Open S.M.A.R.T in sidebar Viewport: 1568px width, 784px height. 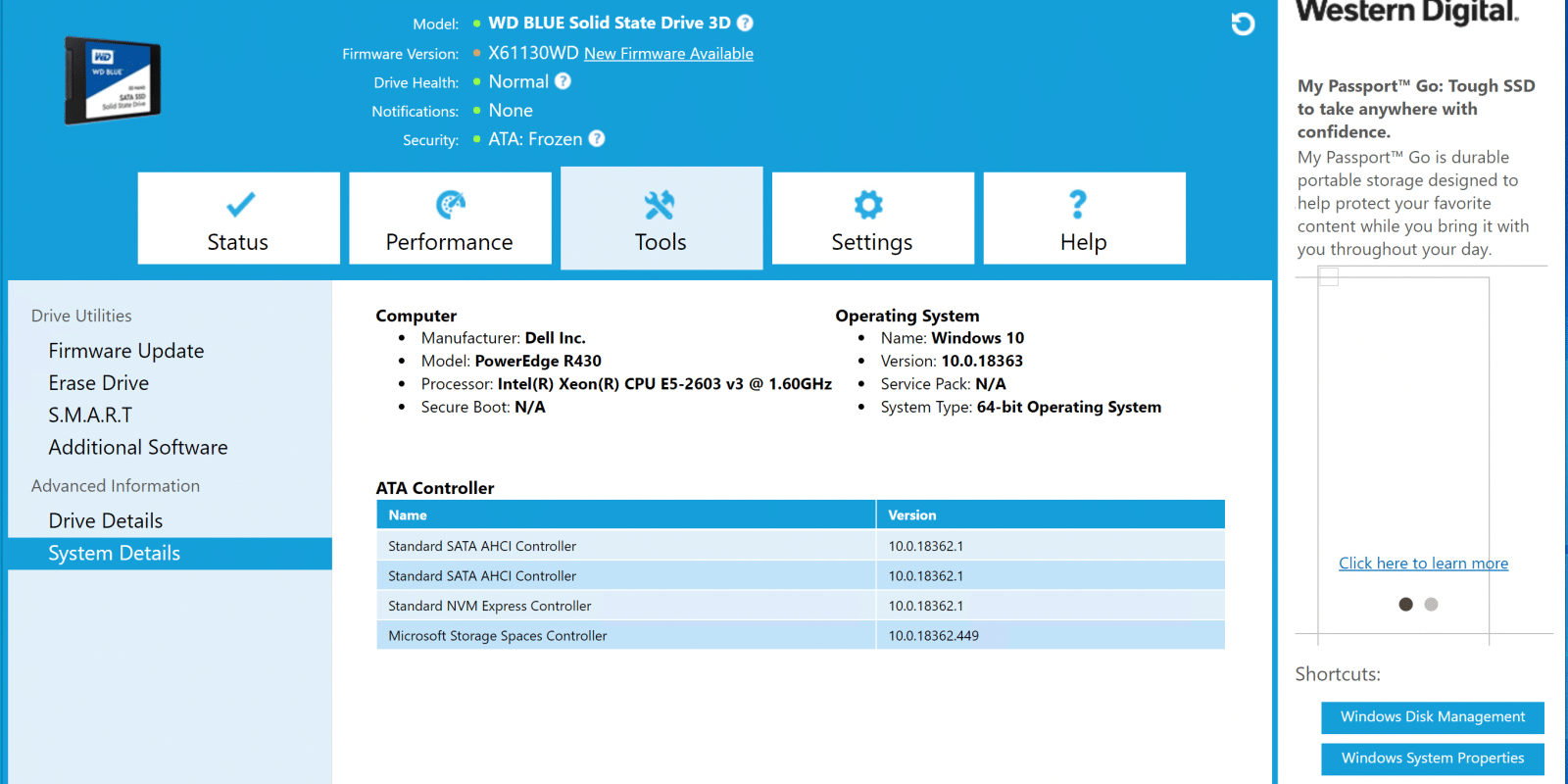click(90, 416)
